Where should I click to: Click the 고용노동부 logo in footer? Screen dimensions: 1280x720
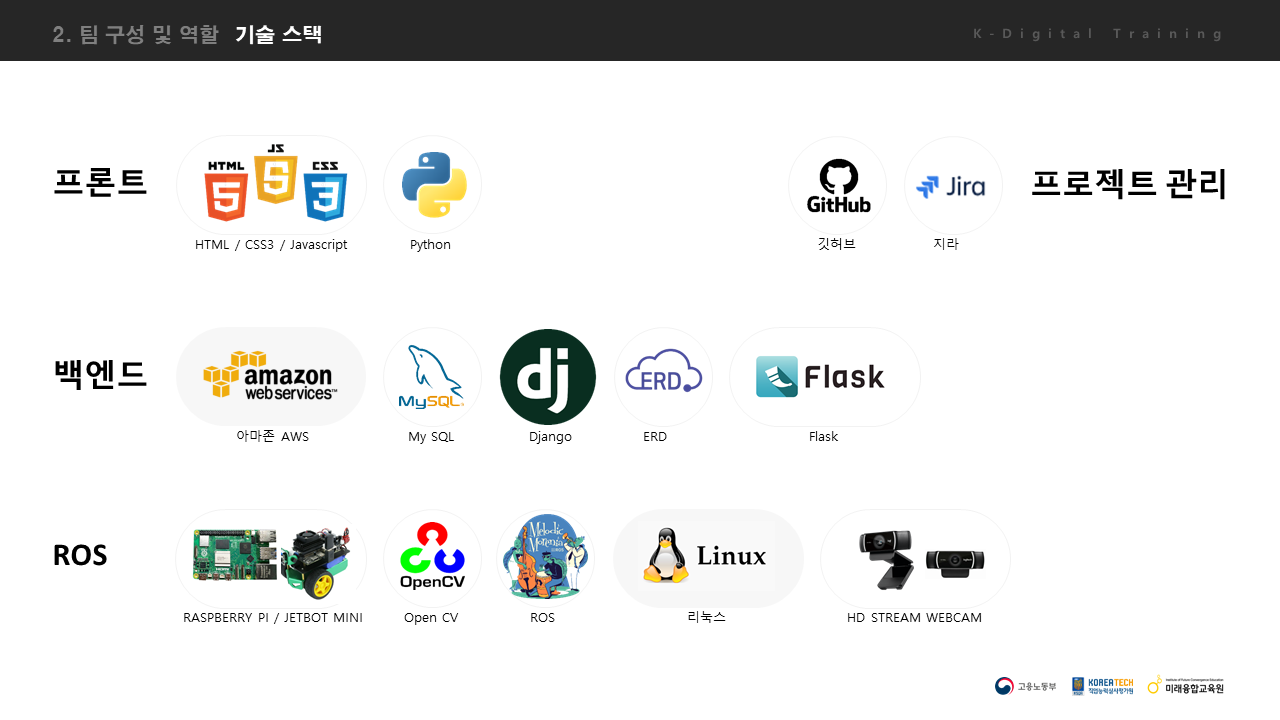click(x=1025, y=686)
